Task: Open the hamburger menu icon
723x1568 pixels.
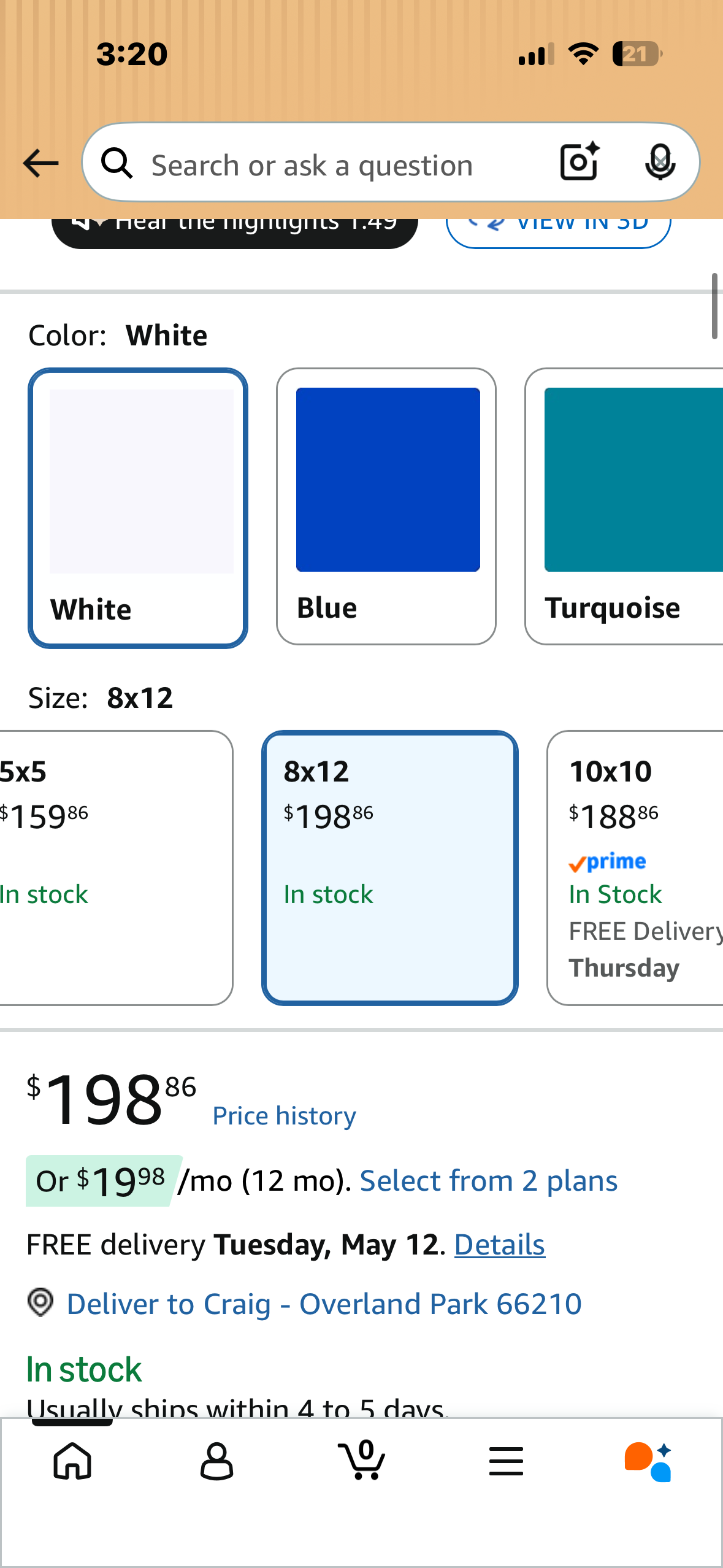Action: click(506, 1461)
